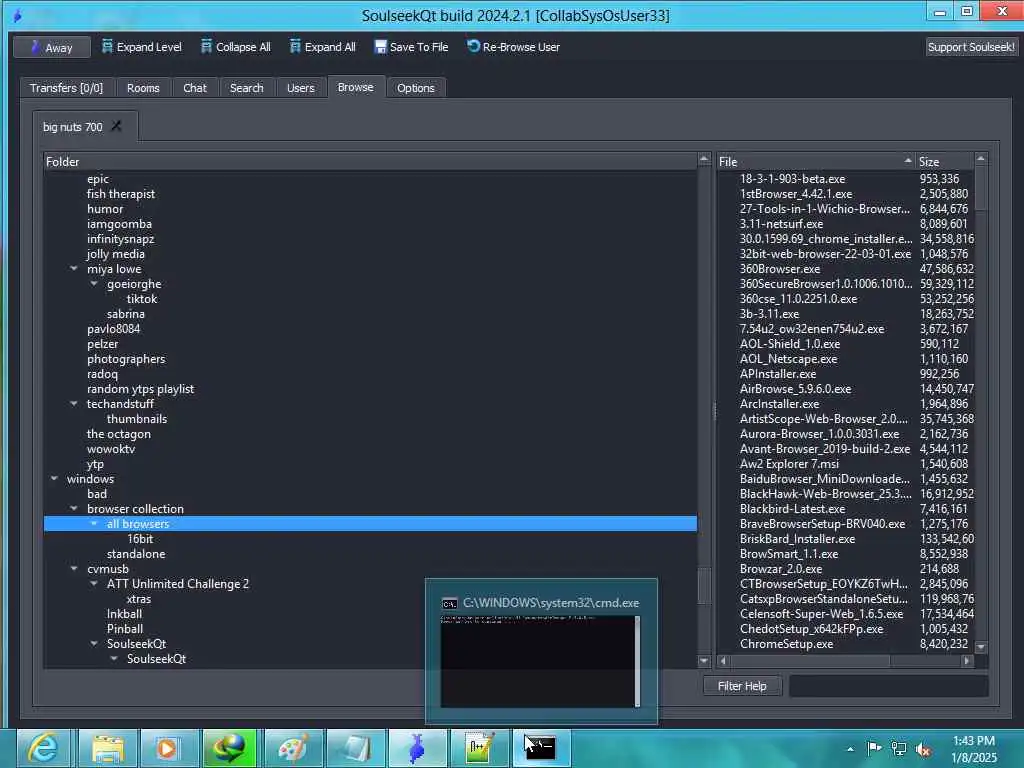Open the Transfers [0/0] tab
The image size is (1024, 768).
[x=66, y=88]
